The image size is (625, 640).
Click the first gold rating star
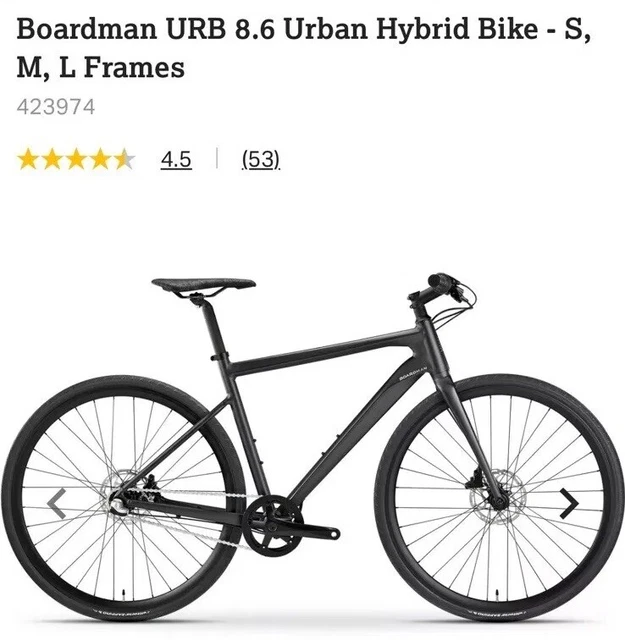click(x=28, y=159)
